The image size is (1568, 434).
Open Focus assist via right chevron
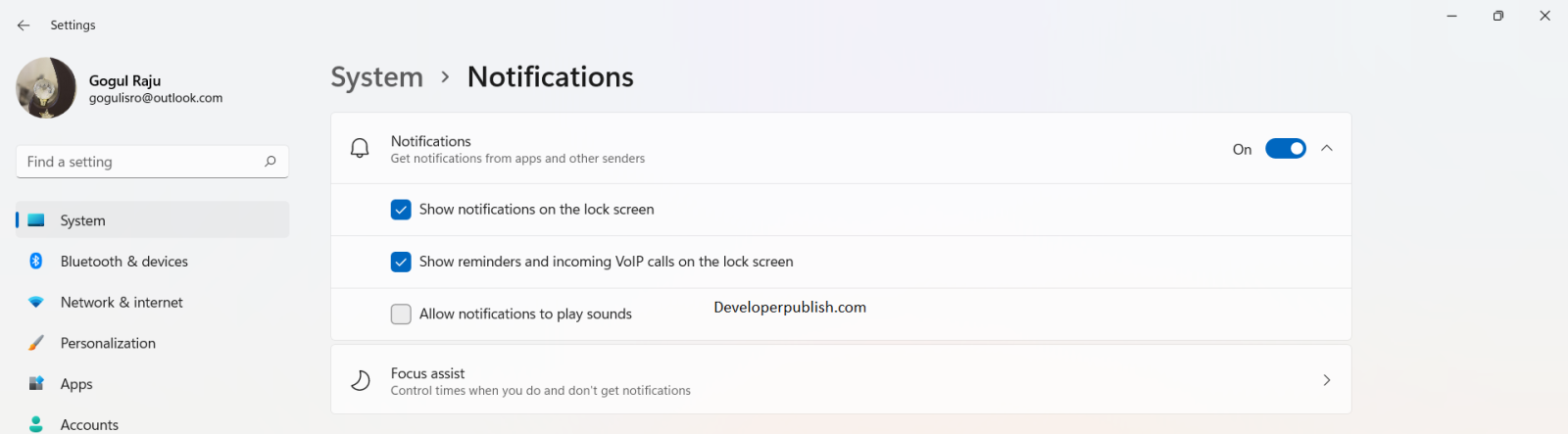(1327, 380)
